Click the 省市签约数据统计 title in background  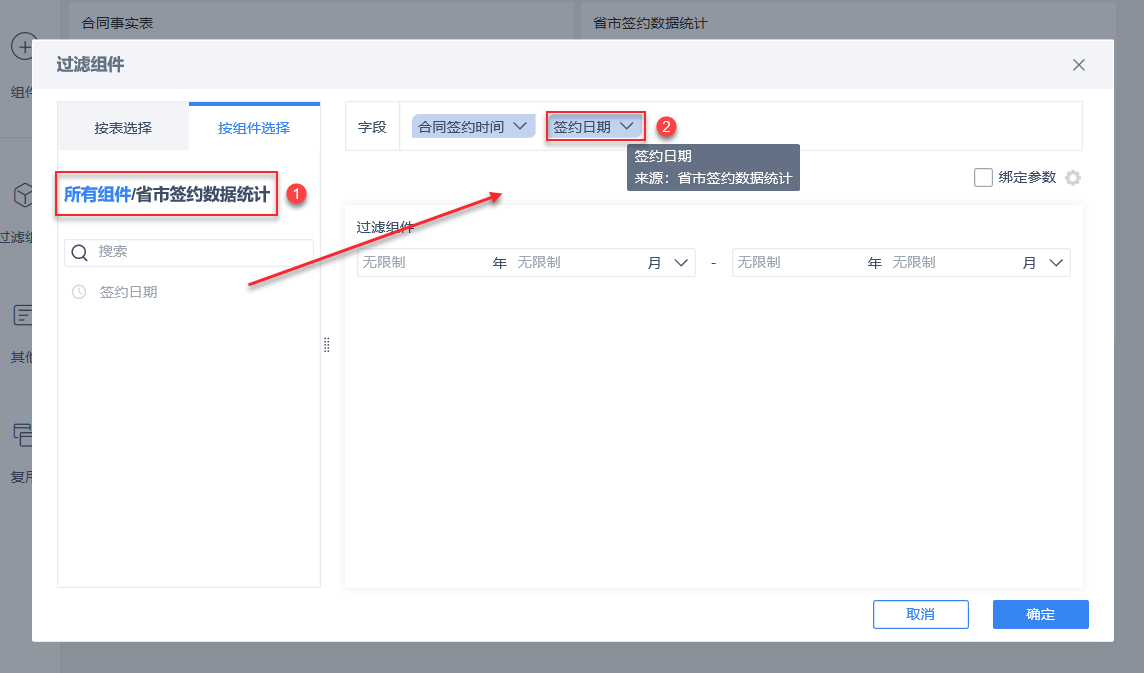tap(650, 23)
